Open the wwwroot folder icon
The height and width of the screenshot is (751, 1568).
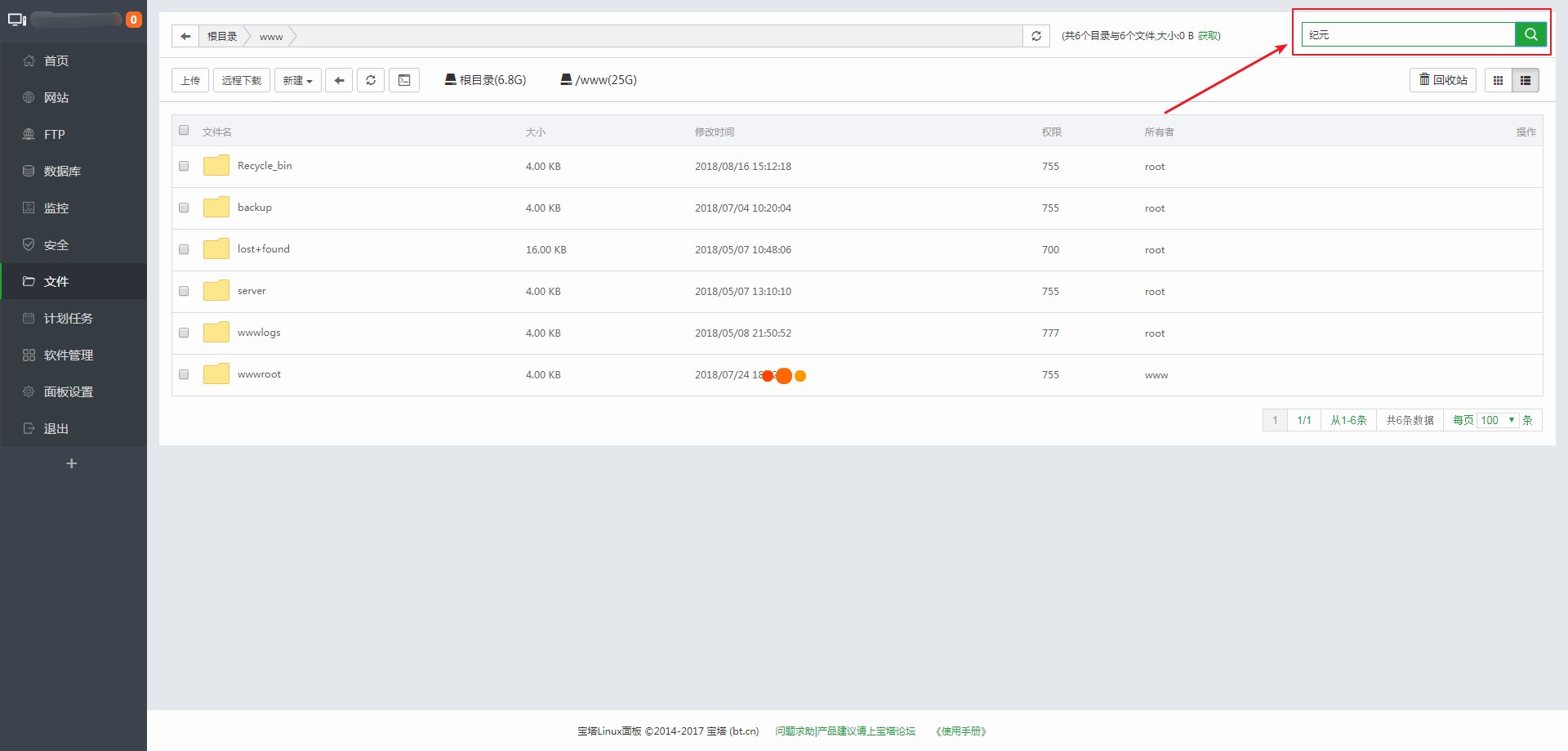click(216, 374)
